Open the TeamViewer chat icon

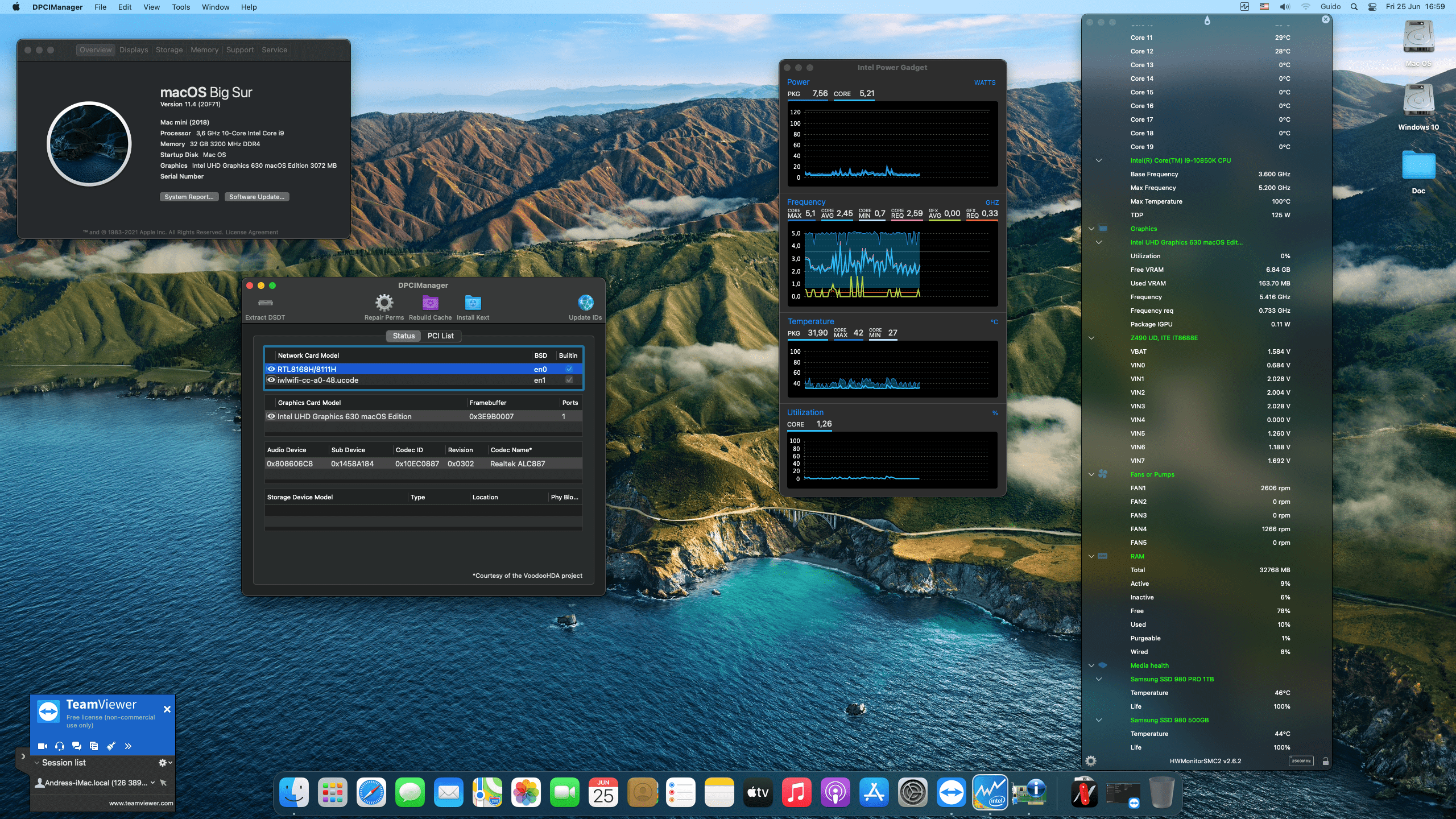[x=77, y=746]
